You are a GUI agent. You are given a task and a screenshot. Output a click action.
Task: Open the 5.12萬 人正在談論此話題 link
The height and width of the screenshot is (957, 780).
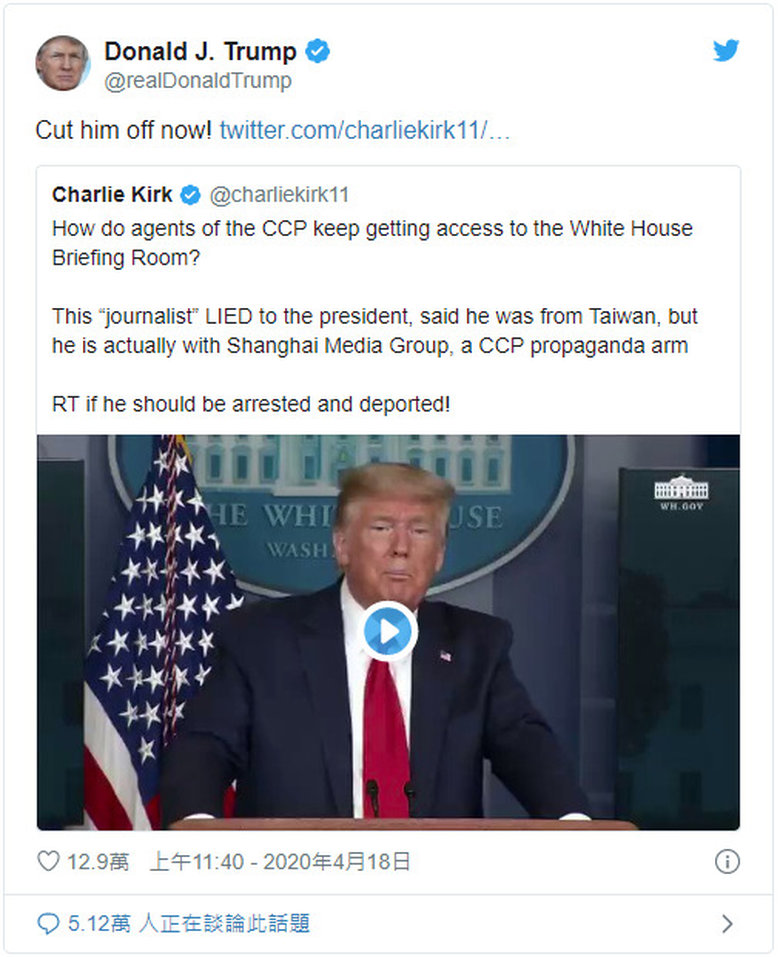click(189, 923)
